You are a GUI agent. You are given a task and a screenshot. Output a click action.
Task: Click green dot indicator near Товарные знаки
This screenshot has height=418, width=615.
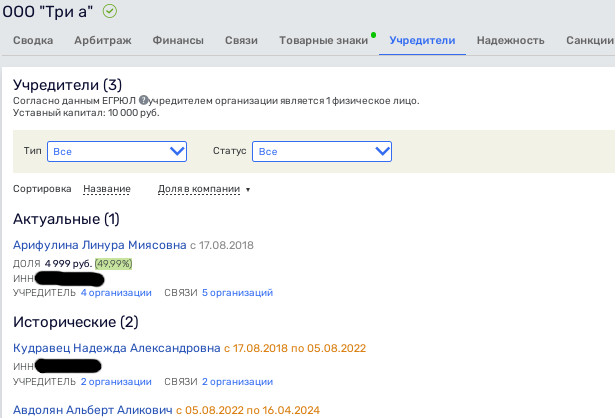tap(373, 35)
